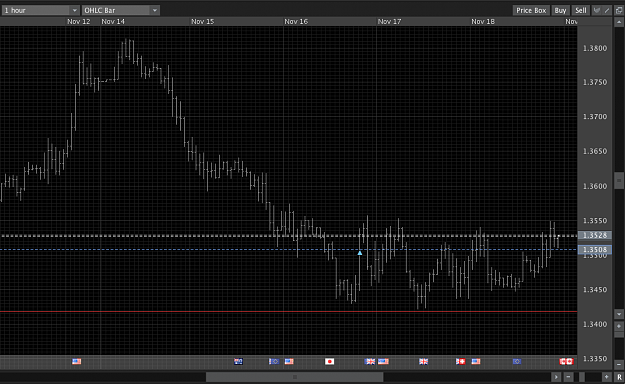Screen dimensions: 625x384
Task: Open the 1 hour timeframe dropdown
Action: point(40,10)
